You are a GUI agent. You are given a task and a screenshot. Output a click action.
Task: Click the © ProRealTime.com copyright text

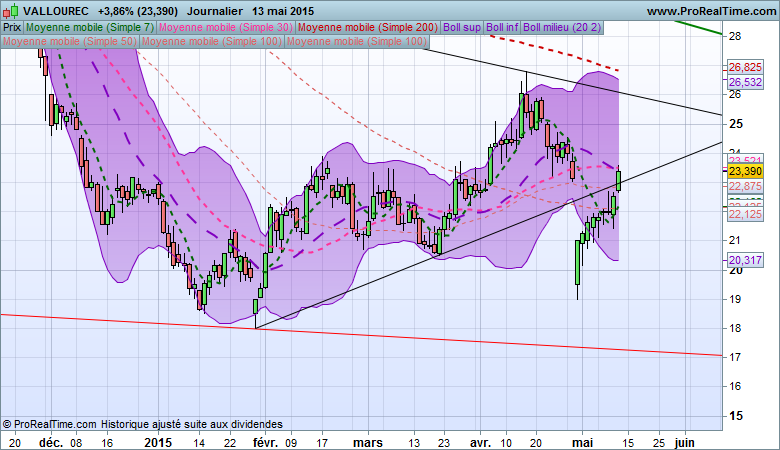49,425
